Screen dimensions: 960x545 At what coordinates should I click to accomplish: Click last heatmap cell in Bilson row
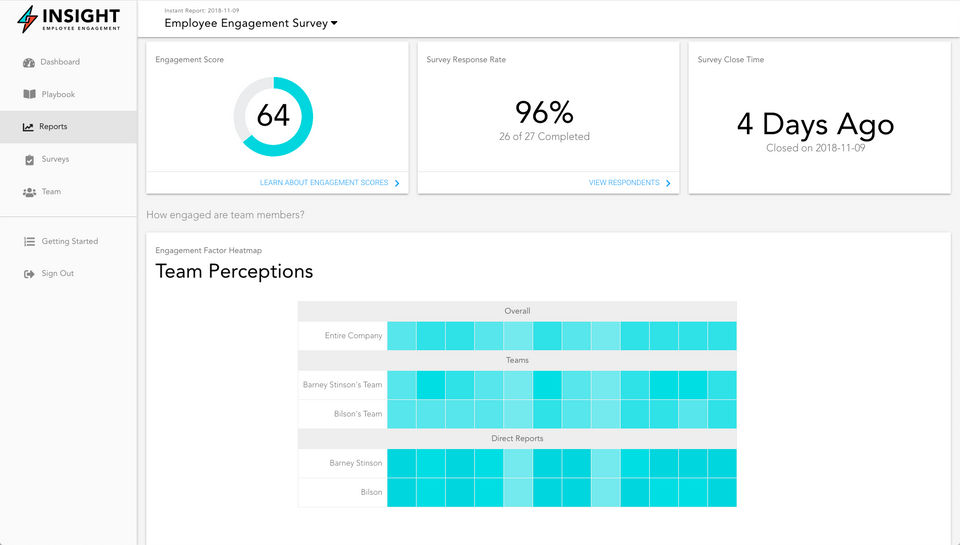click(722, 492)
